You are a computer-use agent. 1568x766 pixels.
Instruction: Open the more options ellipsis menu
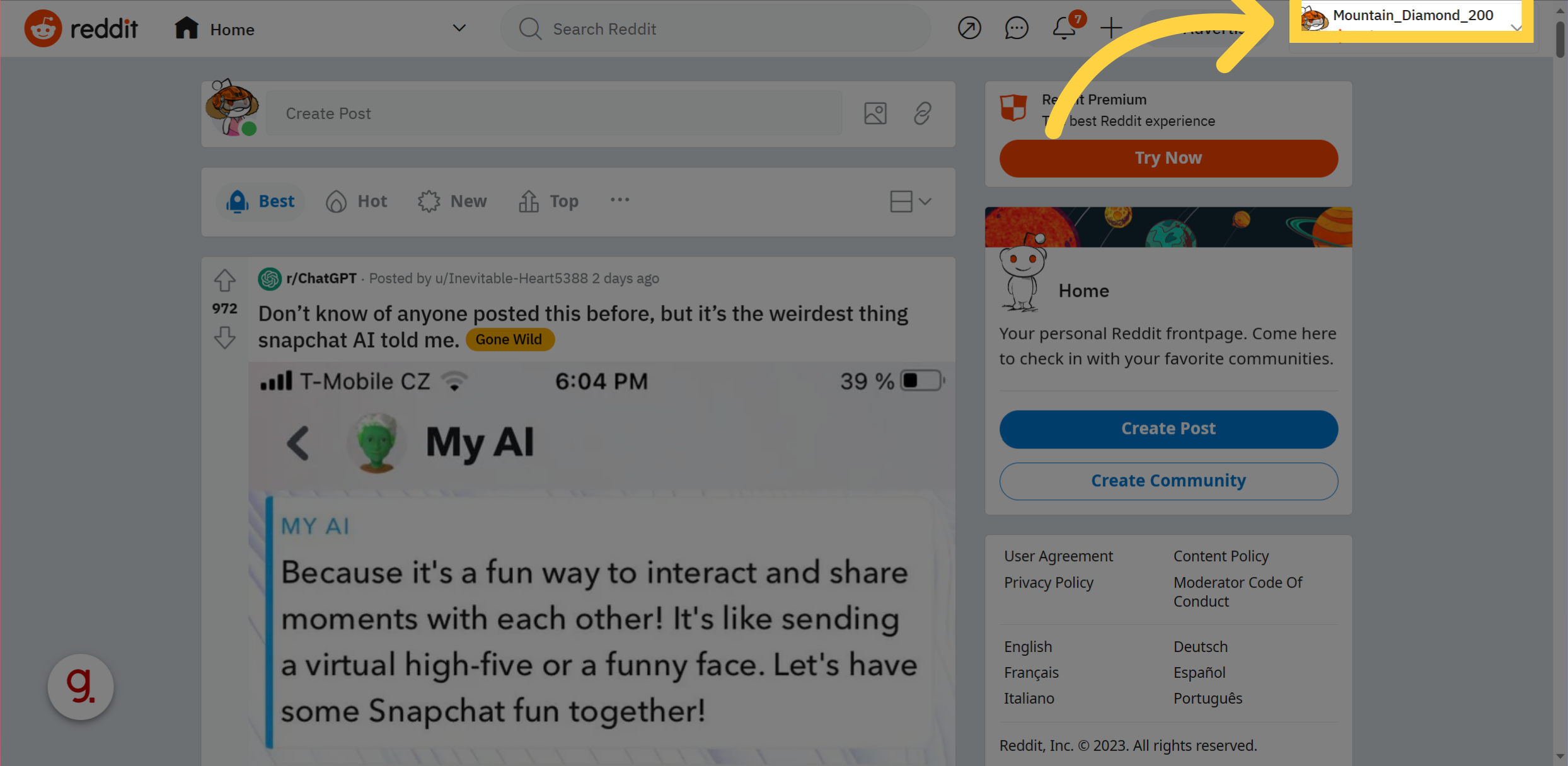tap(621, 200)
